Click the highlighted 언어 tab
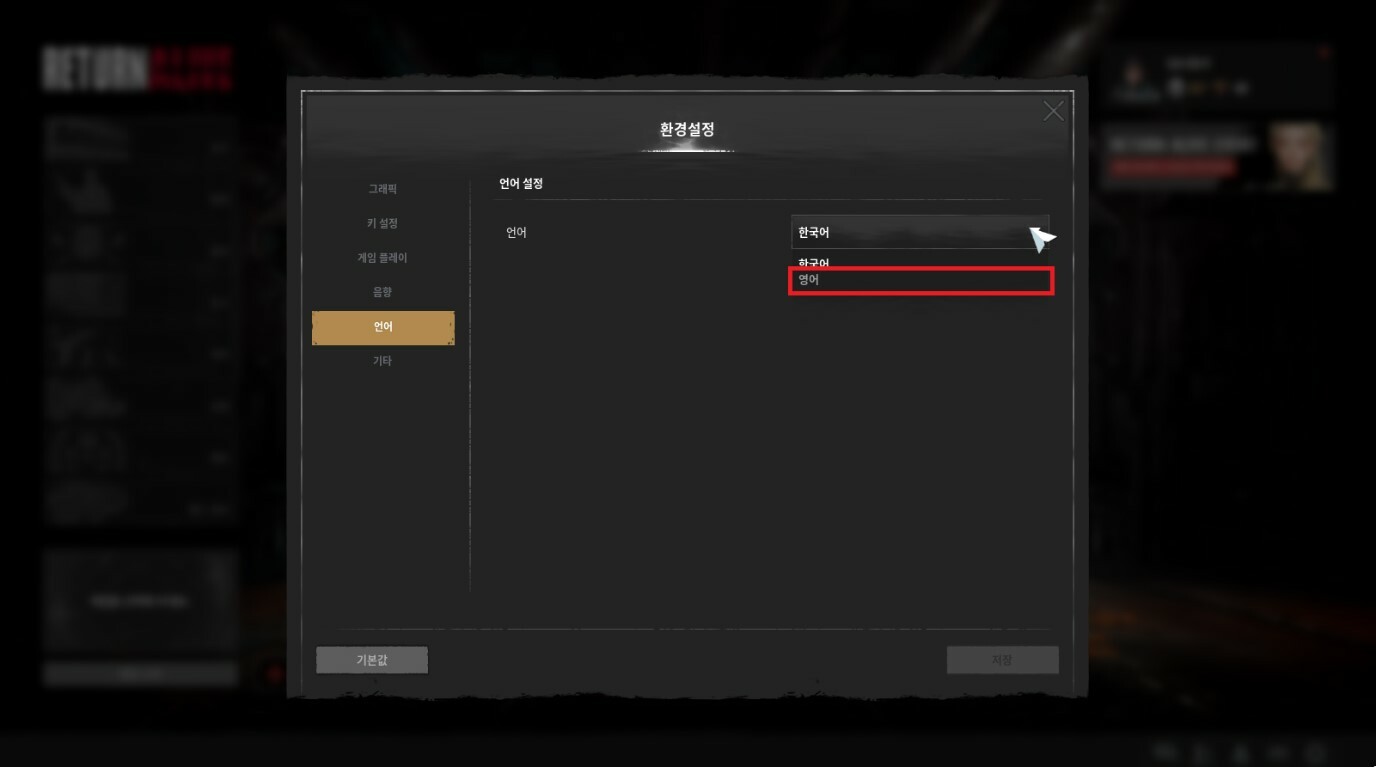 383,327
